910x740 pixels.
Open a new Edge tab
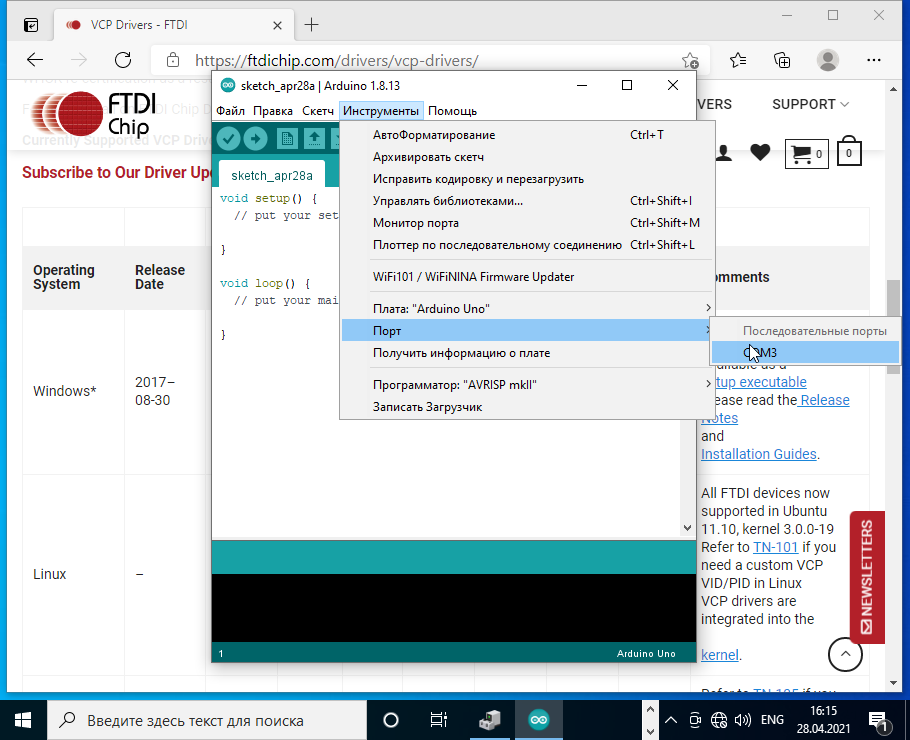[x=312, y=24]
